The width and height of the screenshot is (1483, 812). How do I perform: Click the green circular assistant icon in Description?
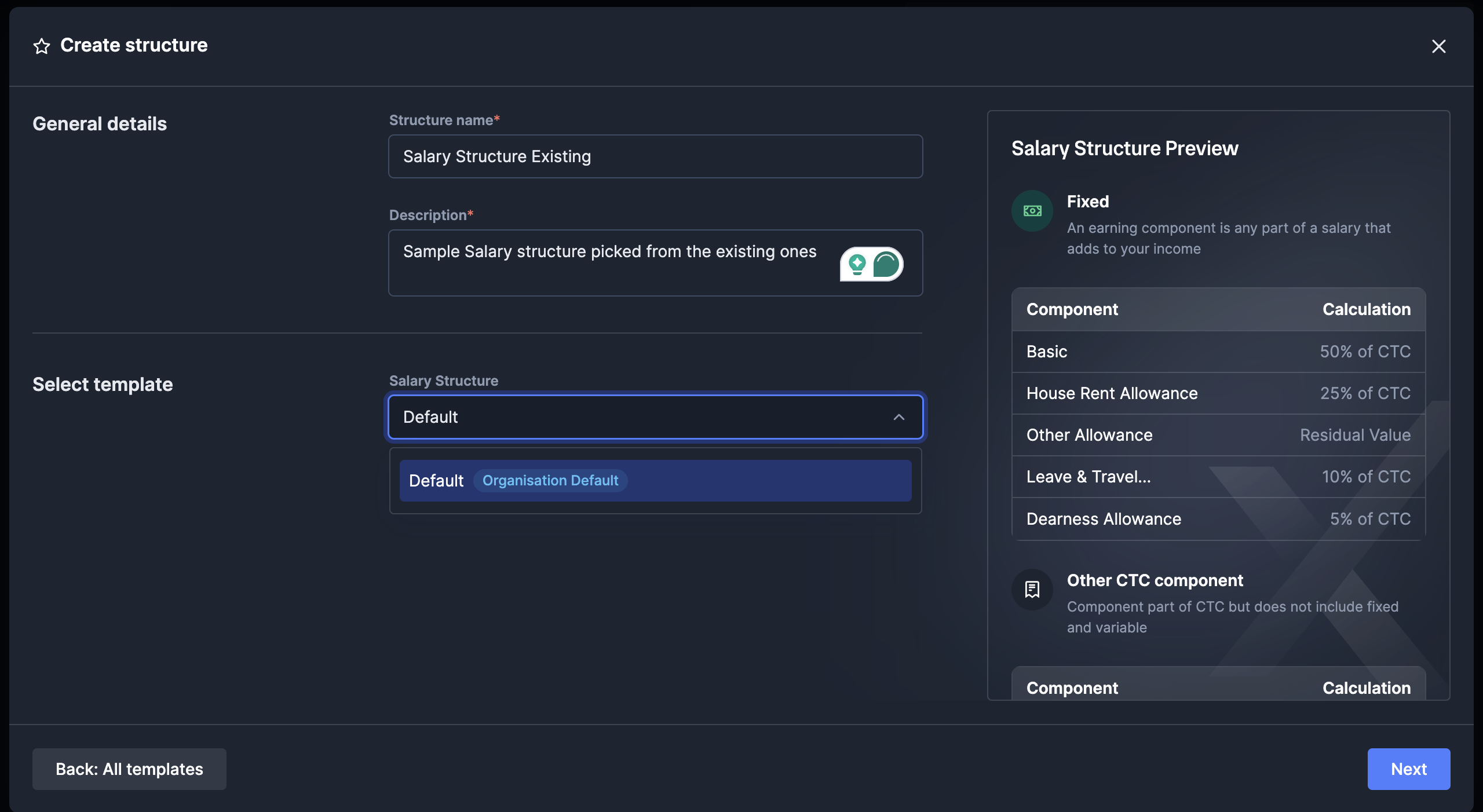pyautogui.click(x=886, y=264)
